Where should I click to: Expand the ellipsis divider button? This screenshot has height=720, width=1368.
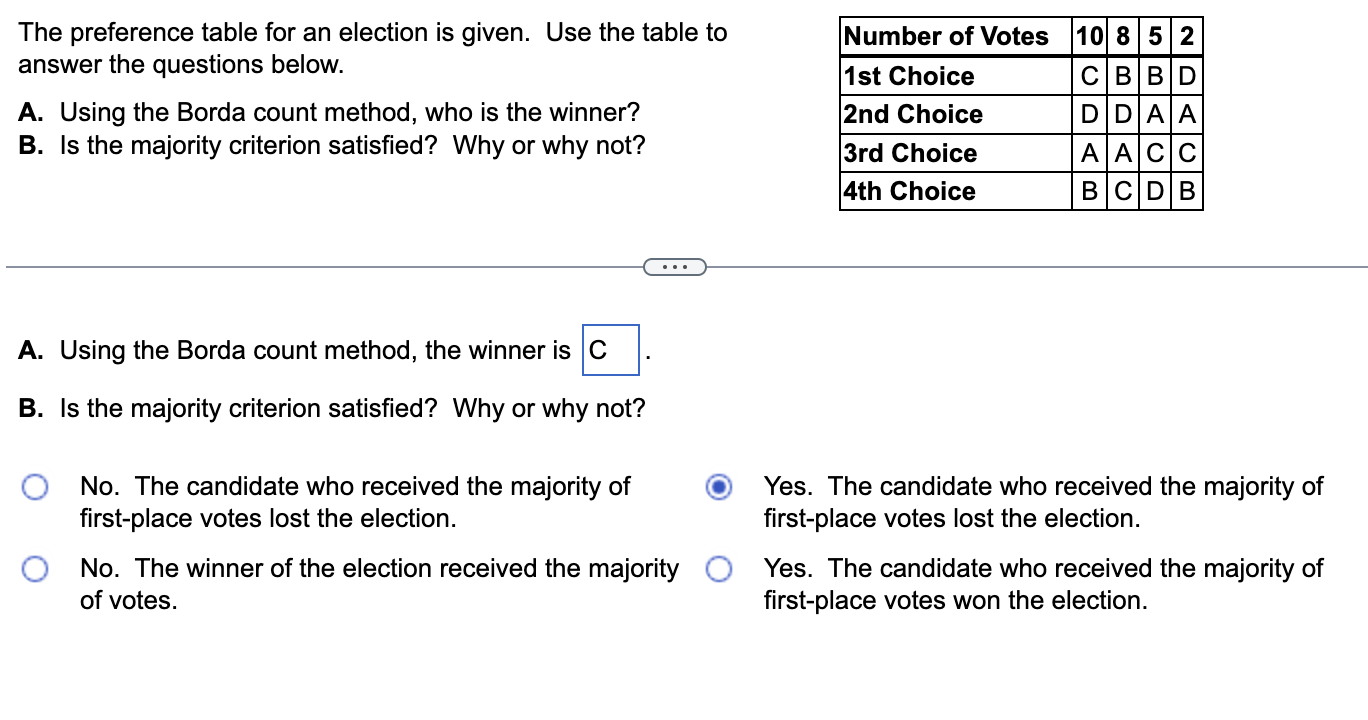tap(676, 266)
